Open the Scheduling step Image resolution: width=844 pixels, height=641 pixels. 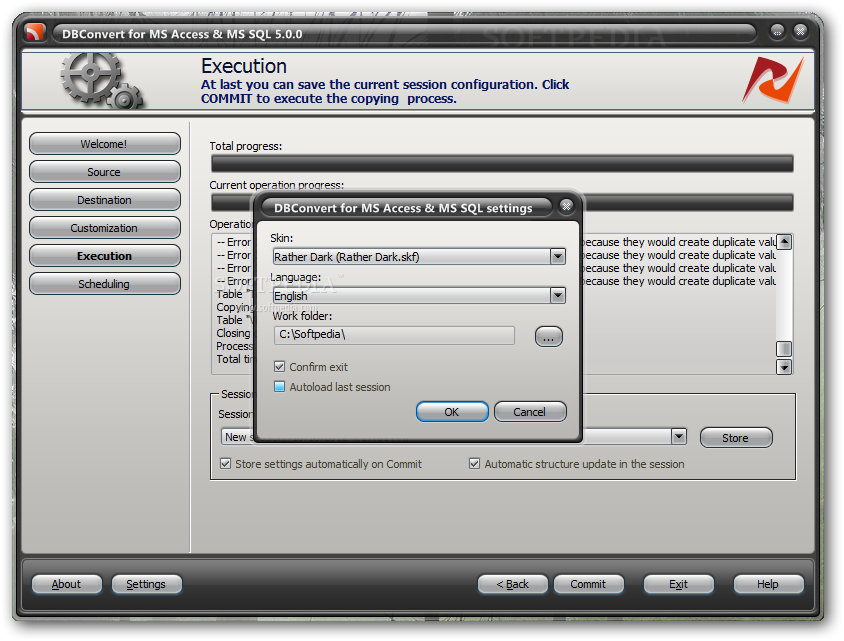104,284
